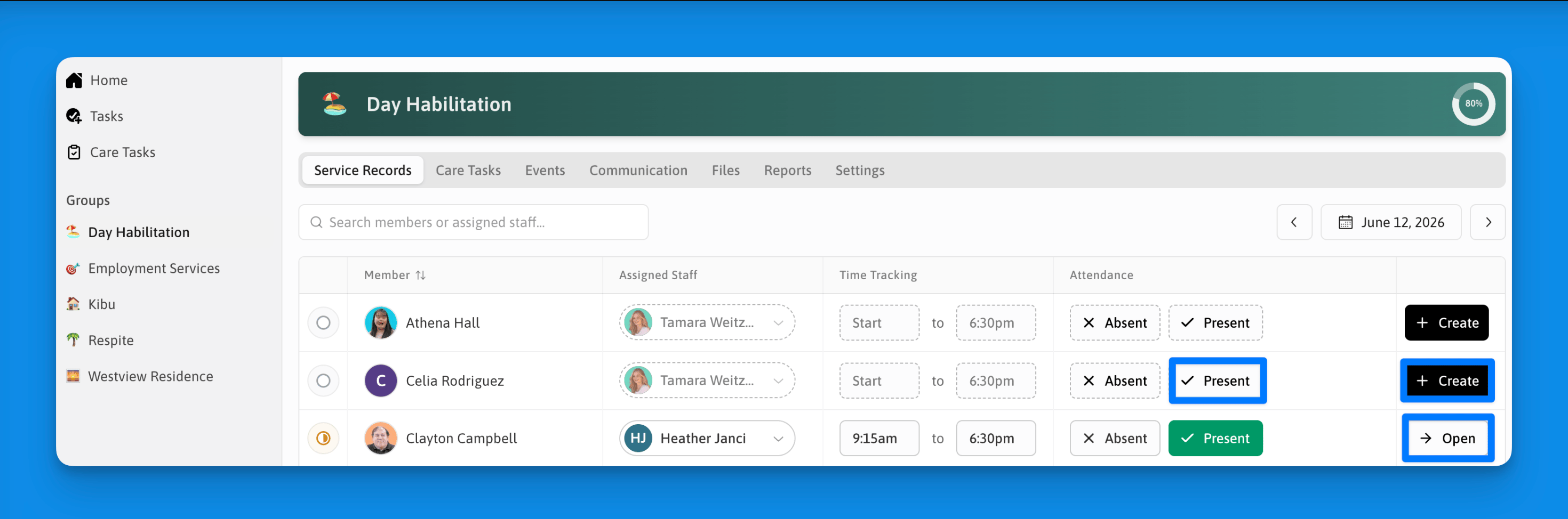Image resolution: width=1568 pixels, height=519 pixels.
Task: Open the Reports tab
Action: click(788, 171)
